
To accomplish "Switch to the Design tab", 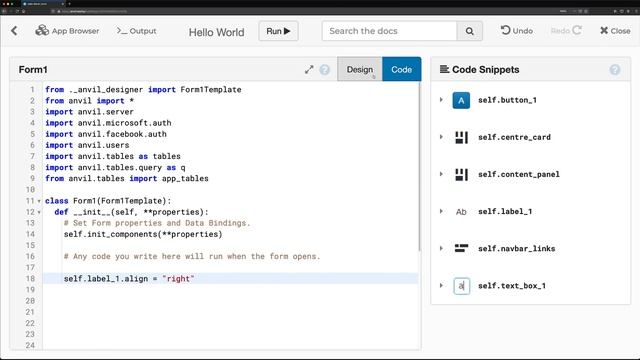I will click(360, 69).
